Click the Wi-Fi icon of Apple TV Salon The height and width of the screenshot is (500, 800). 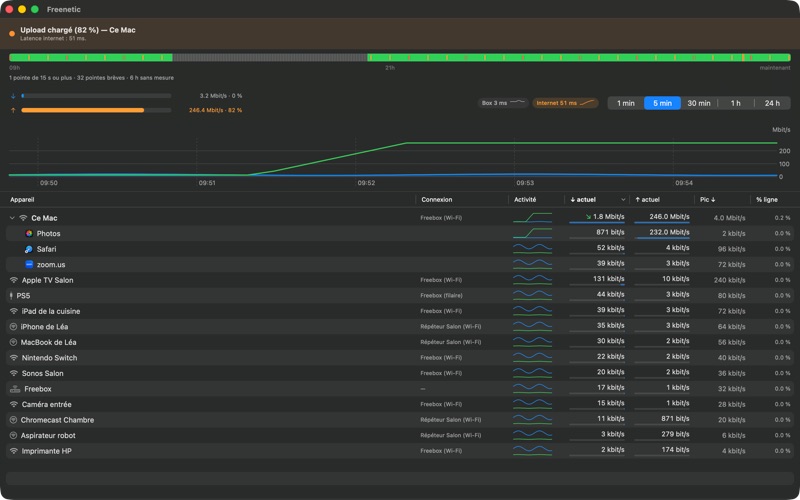coord(14,280)
